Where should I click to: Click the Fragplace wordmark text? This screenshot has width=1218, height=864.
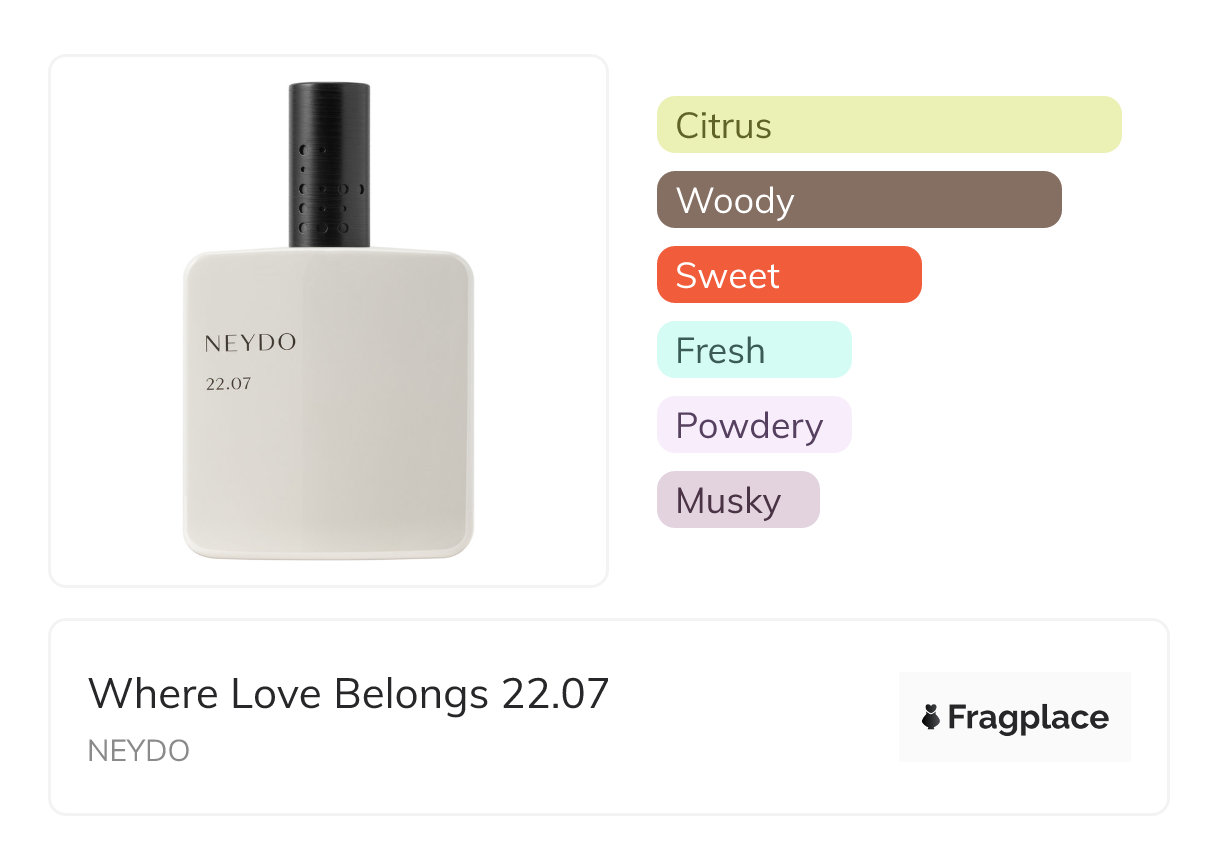(1028, 717)
